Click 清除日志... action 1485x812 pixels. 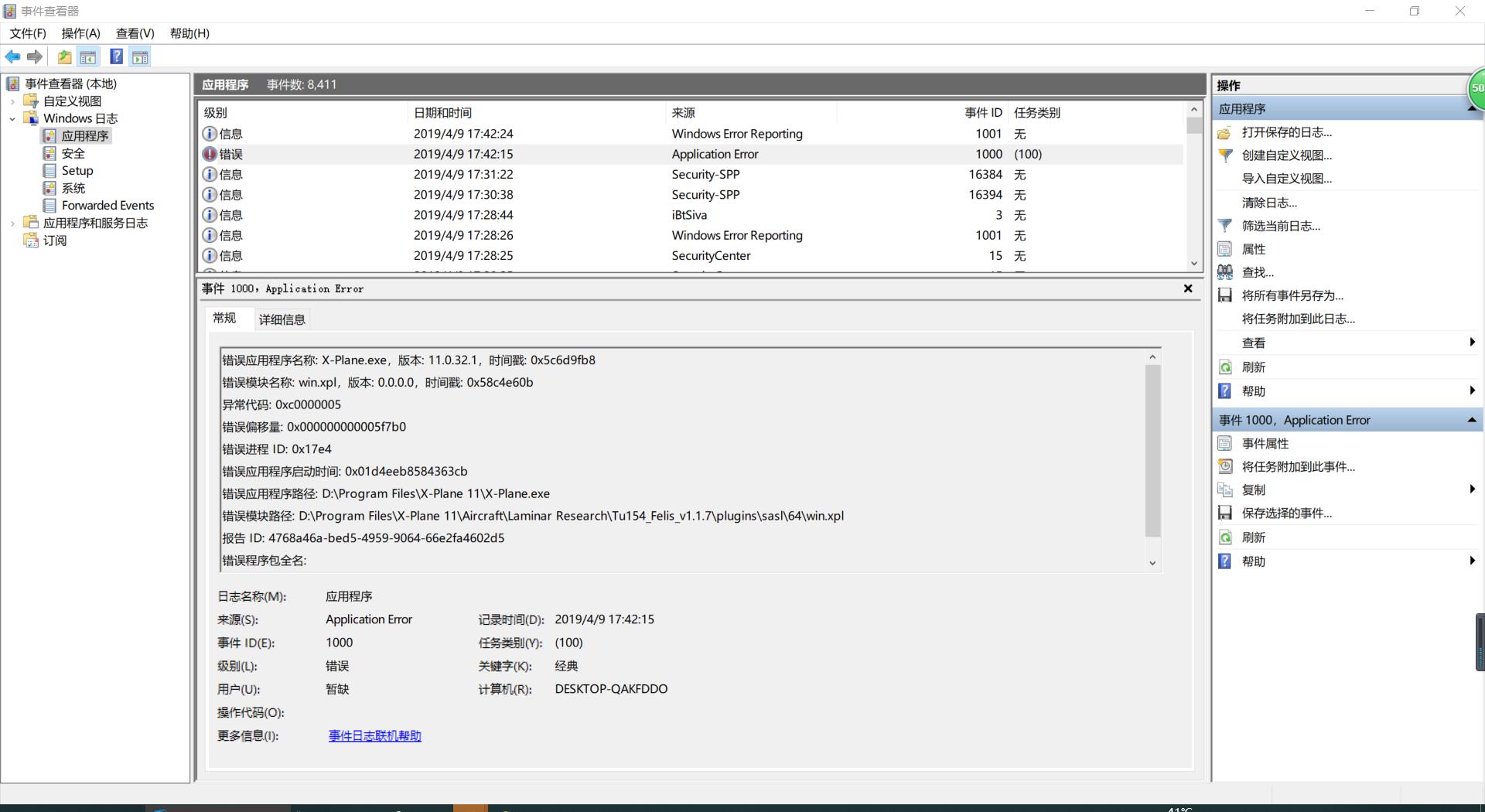1269,203
